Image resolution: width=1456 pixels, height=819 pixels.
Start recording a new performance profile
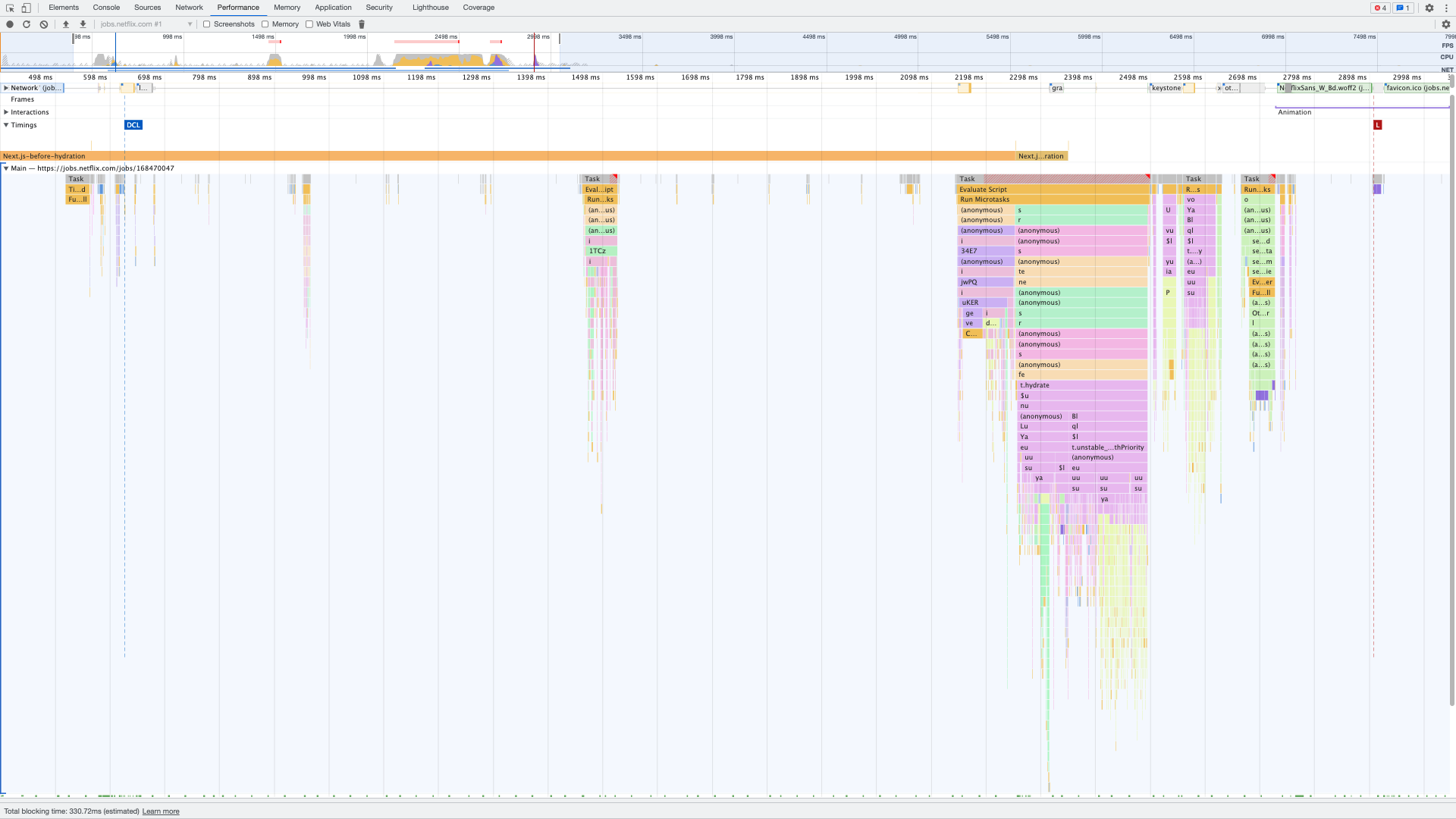(x=10, y=24)
